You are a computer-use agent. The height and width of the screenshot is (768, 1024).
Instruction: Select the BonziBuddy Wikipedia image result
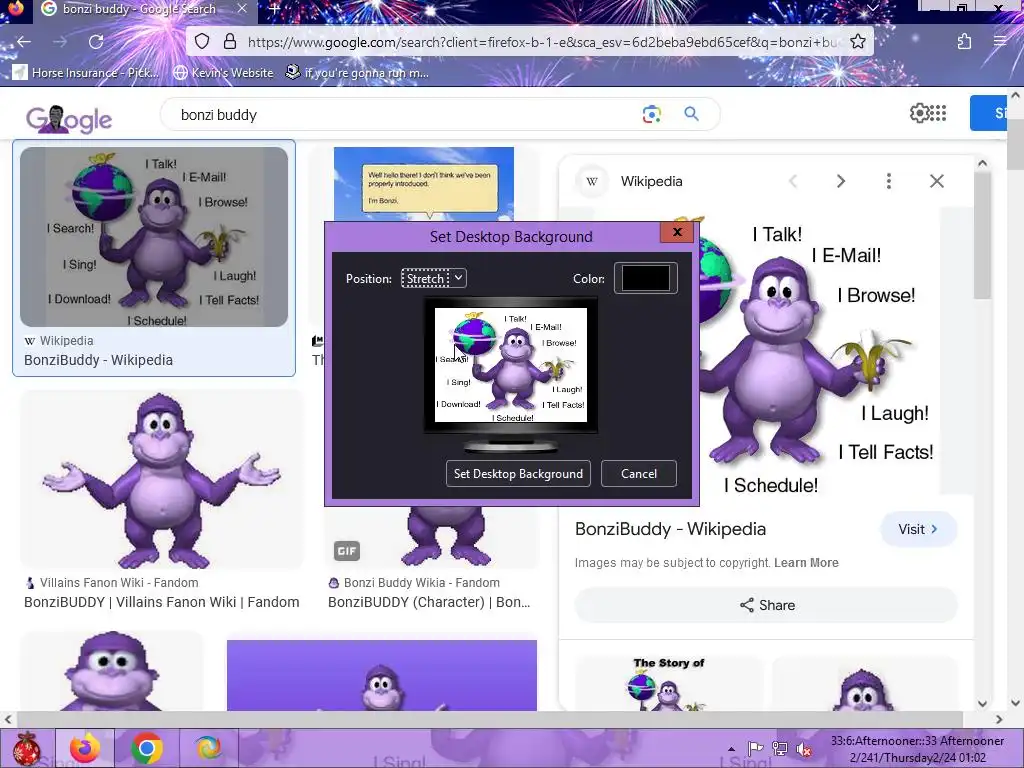pyautogui.click(x=154, y=236)
